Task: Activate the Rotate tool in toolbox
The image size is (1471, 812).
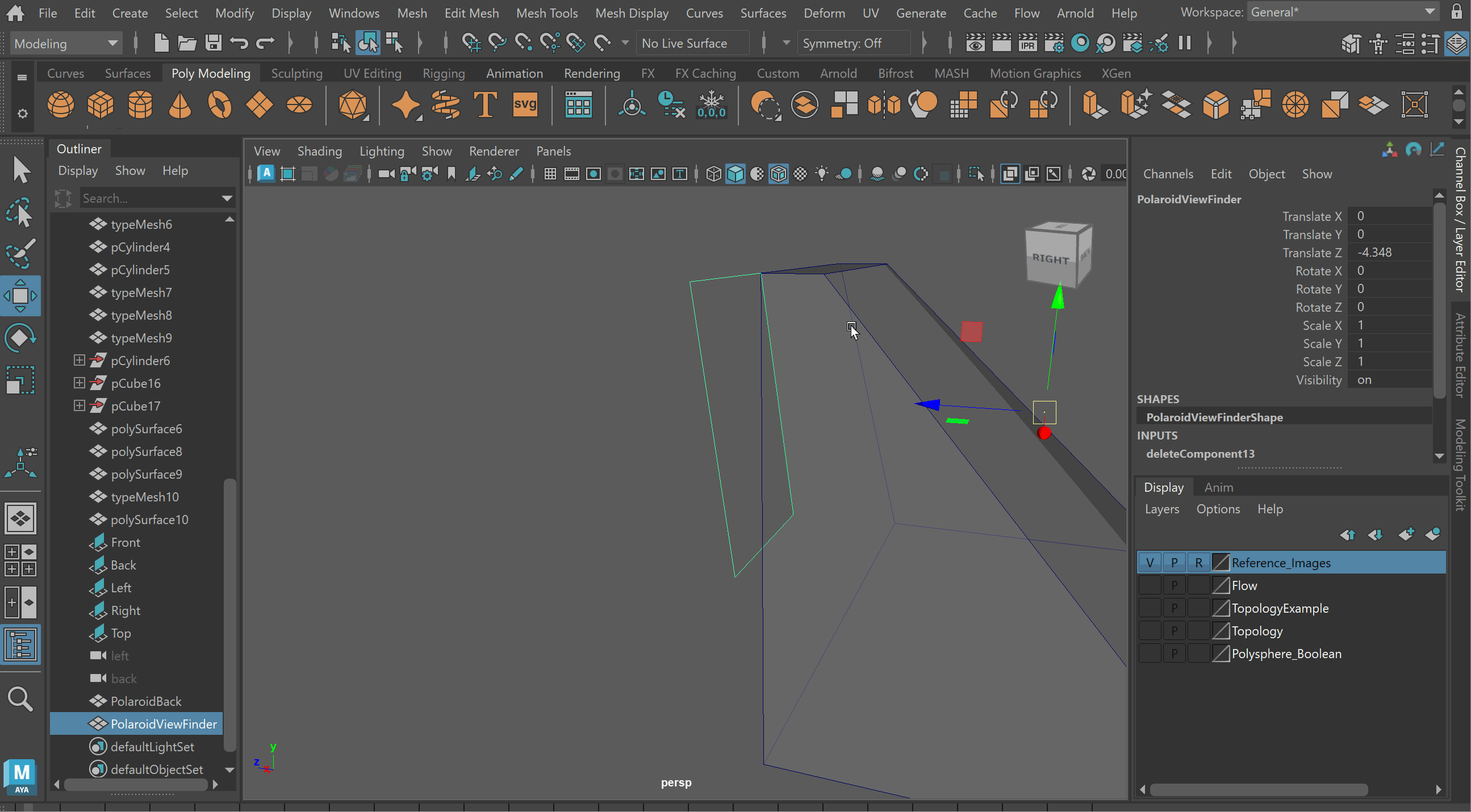Action: click(20, 337)
